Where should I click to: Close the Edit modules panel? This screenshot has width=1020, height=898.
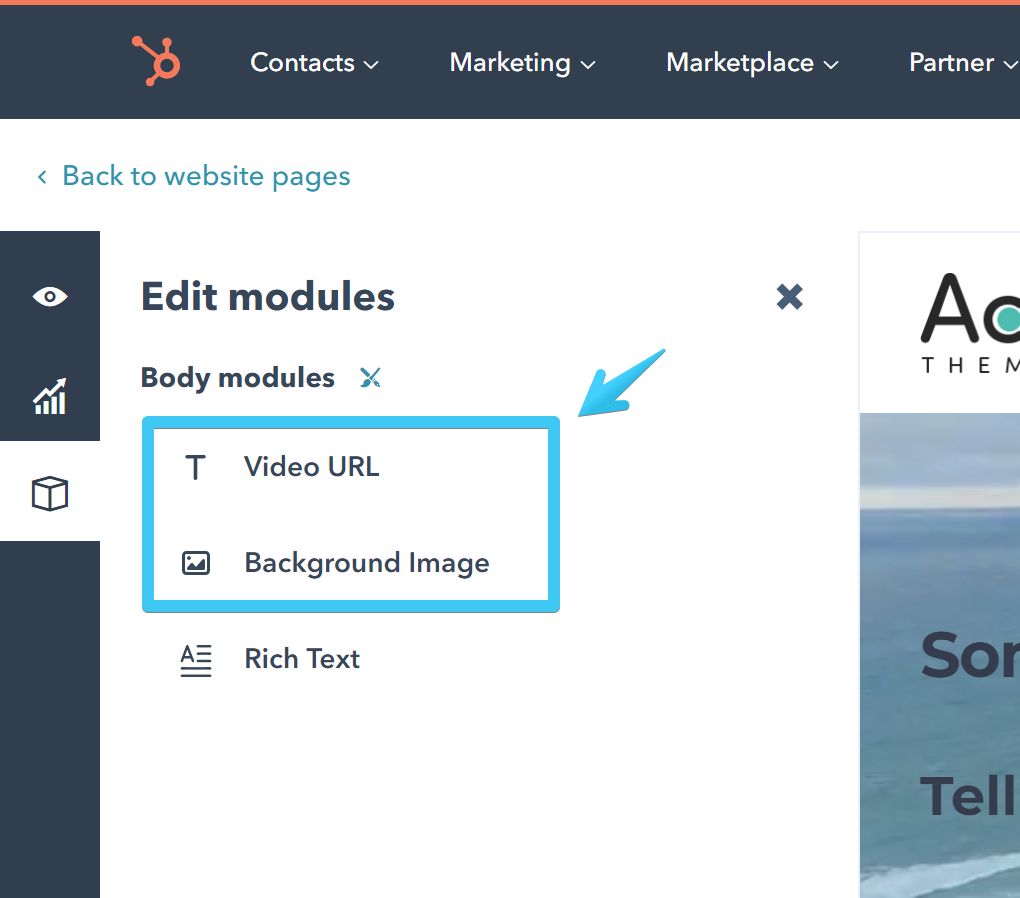coord(789,296)
